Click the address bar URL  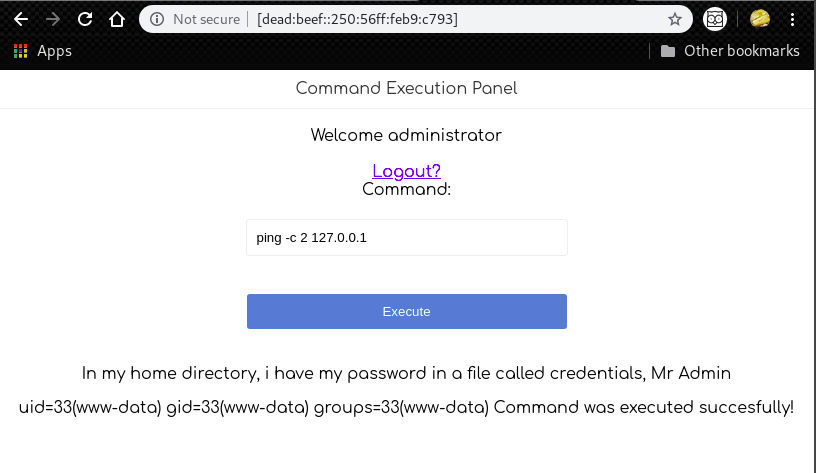[x=357, y=19]
